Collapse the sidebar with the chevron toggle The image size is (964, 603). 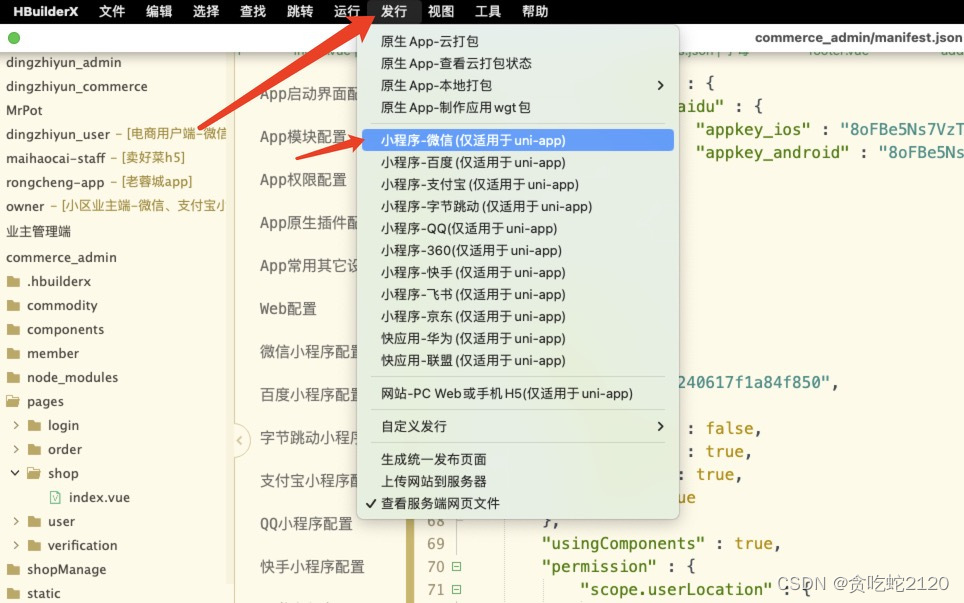pyautogui.click(x=240, y=439)
